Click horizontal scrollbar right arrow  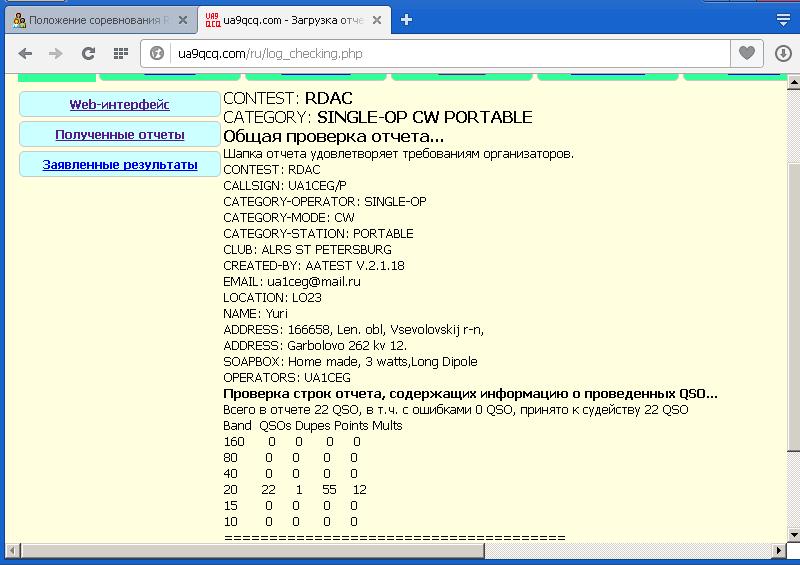coord(778,551)
